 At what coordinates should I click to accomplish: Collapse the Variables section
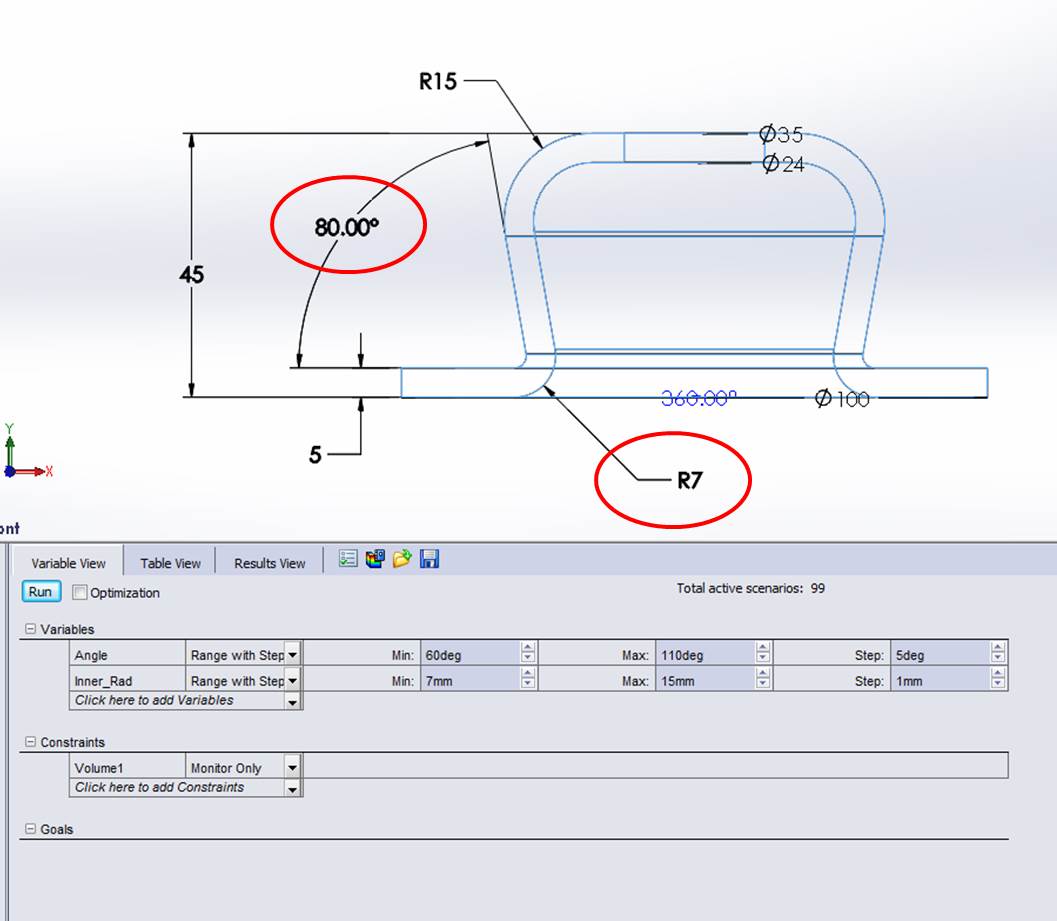tap(30, 630)
